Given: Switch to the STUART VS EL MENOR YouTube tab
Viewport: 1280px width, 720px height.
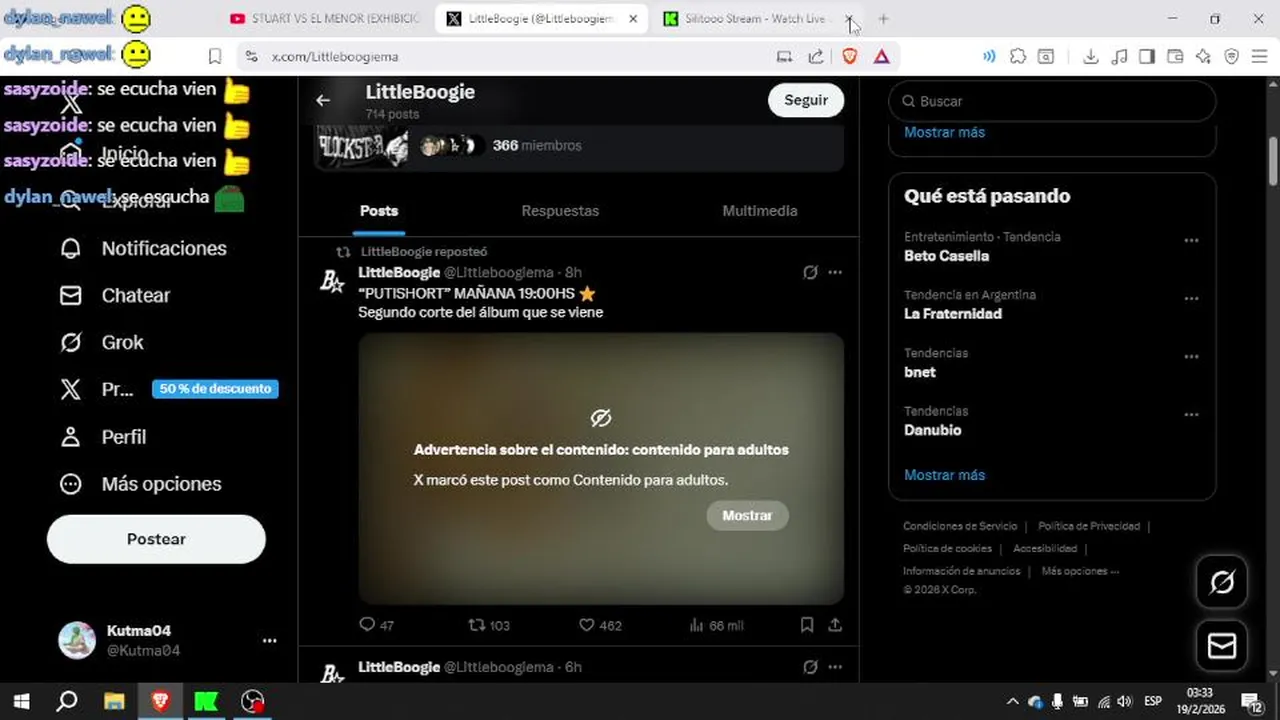Looking at the screenshot, I should [325, 19].
